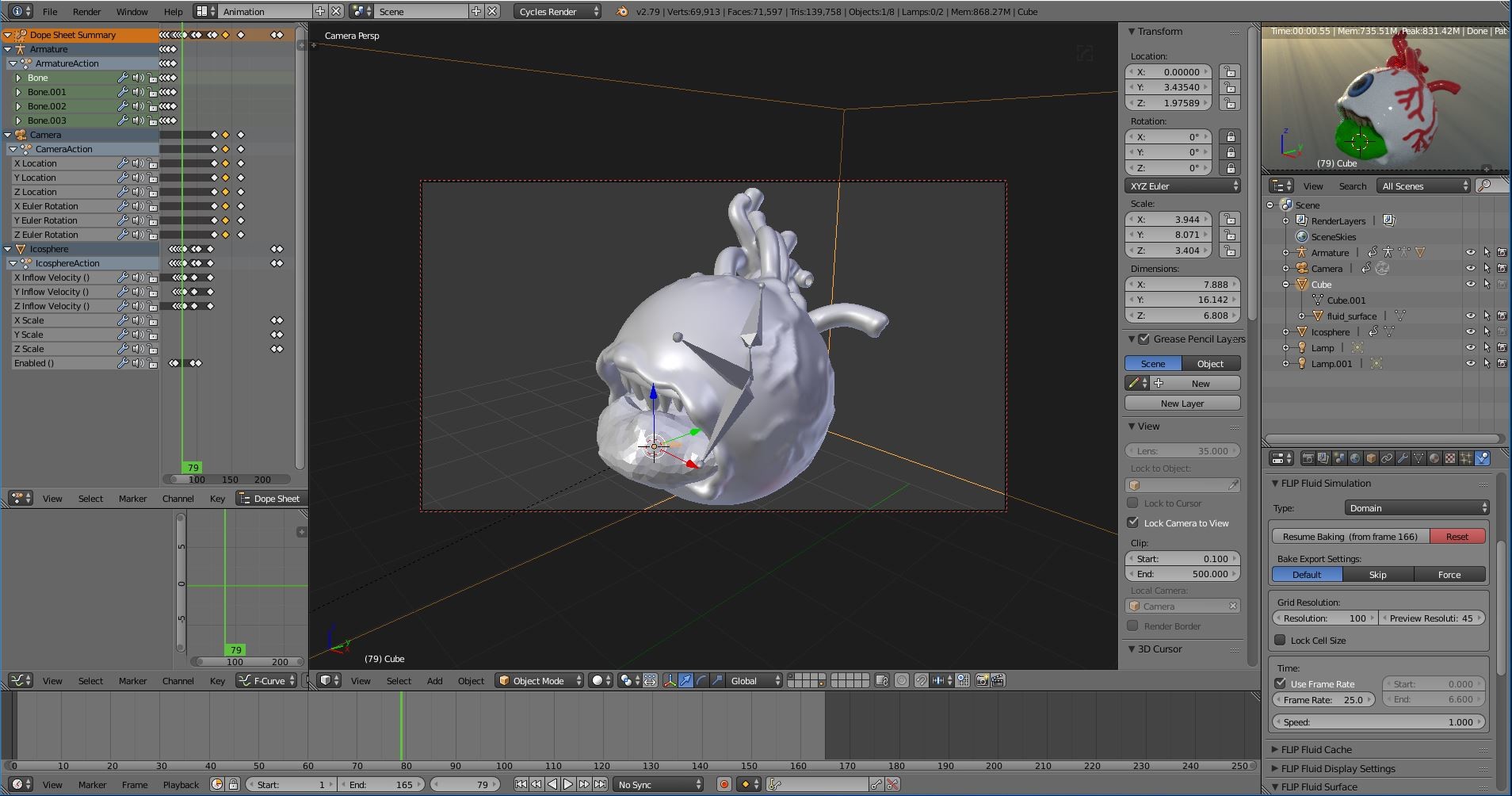1512x796 pixels.
Task: Open the File menu
Action: 50,11
